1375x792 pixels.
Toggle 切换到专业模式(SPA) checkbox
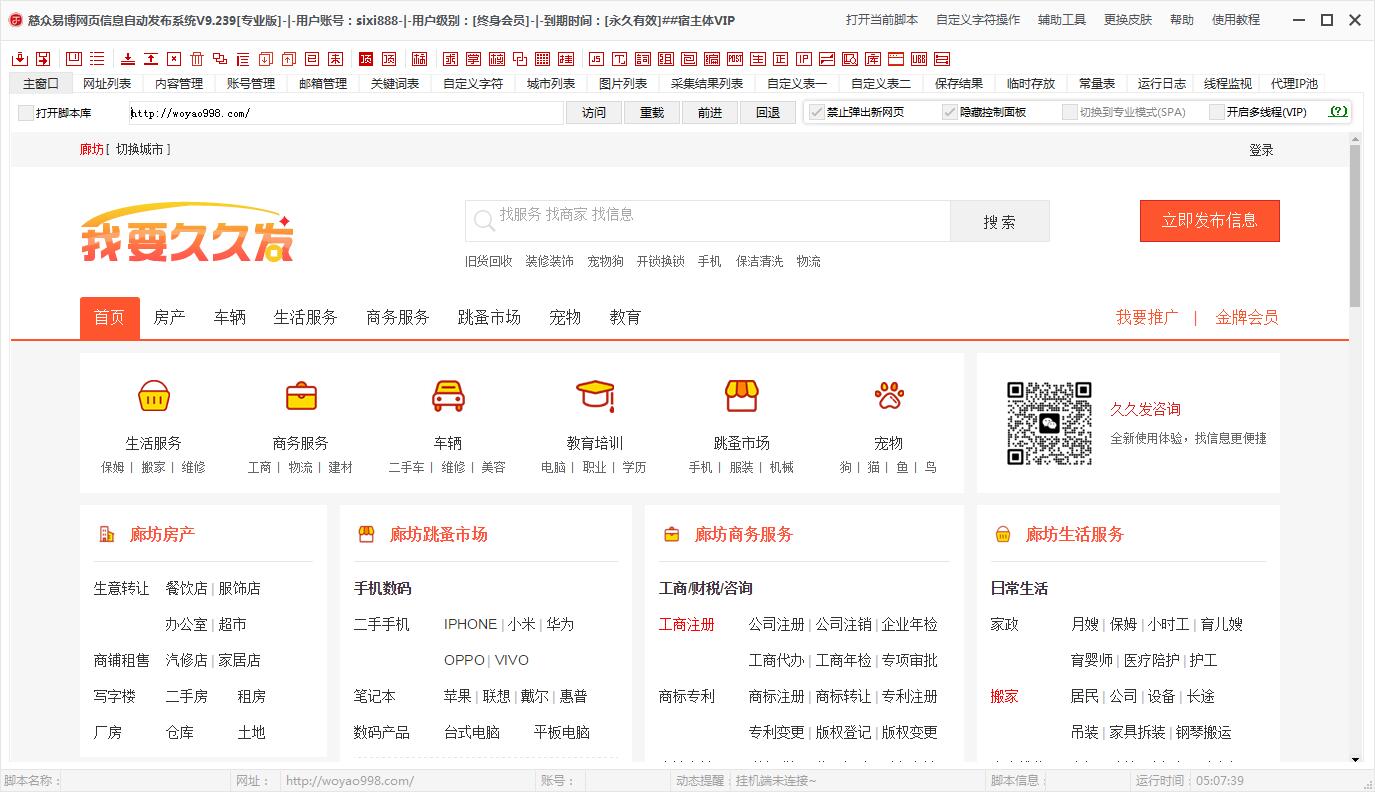[1070, 112]
